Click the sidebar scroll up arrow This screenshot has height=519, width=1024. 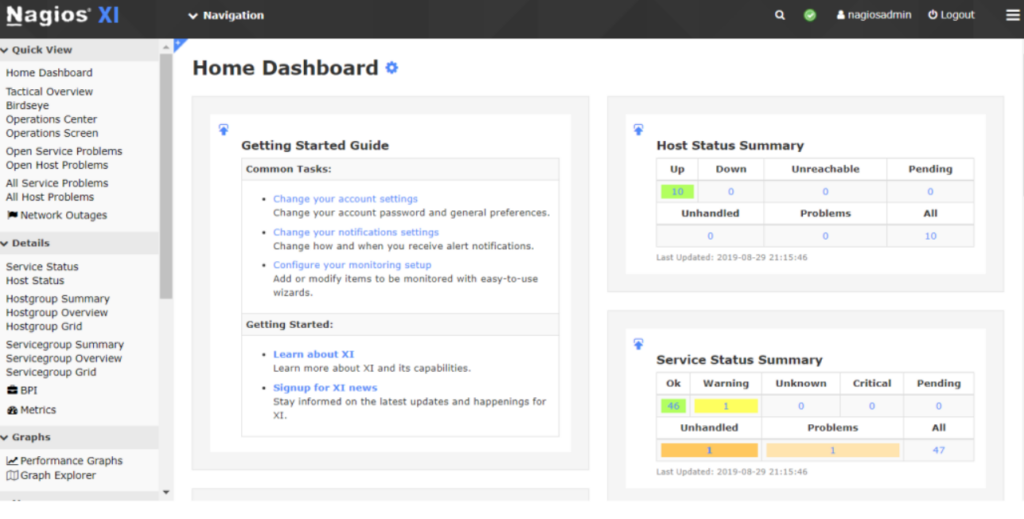click(166, 46)
